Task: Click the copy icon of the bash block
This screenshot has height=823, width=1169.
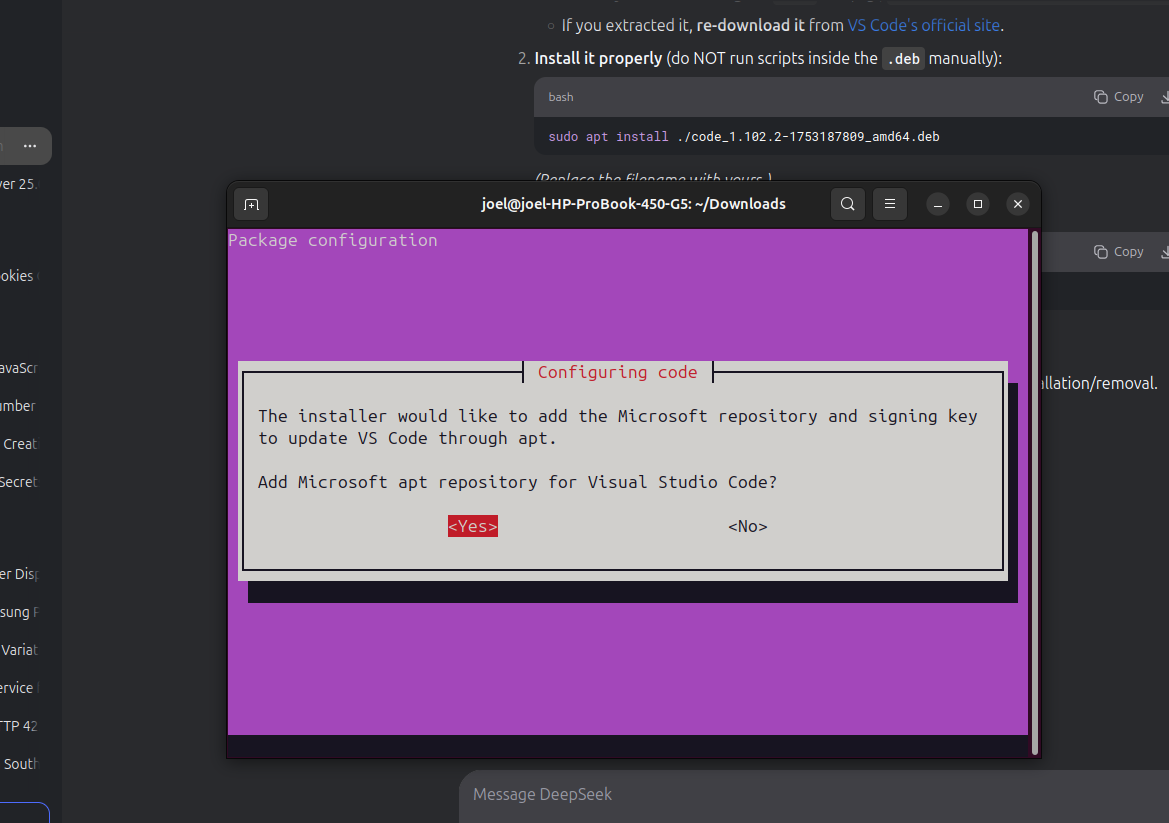Action: coord(1100,97)
